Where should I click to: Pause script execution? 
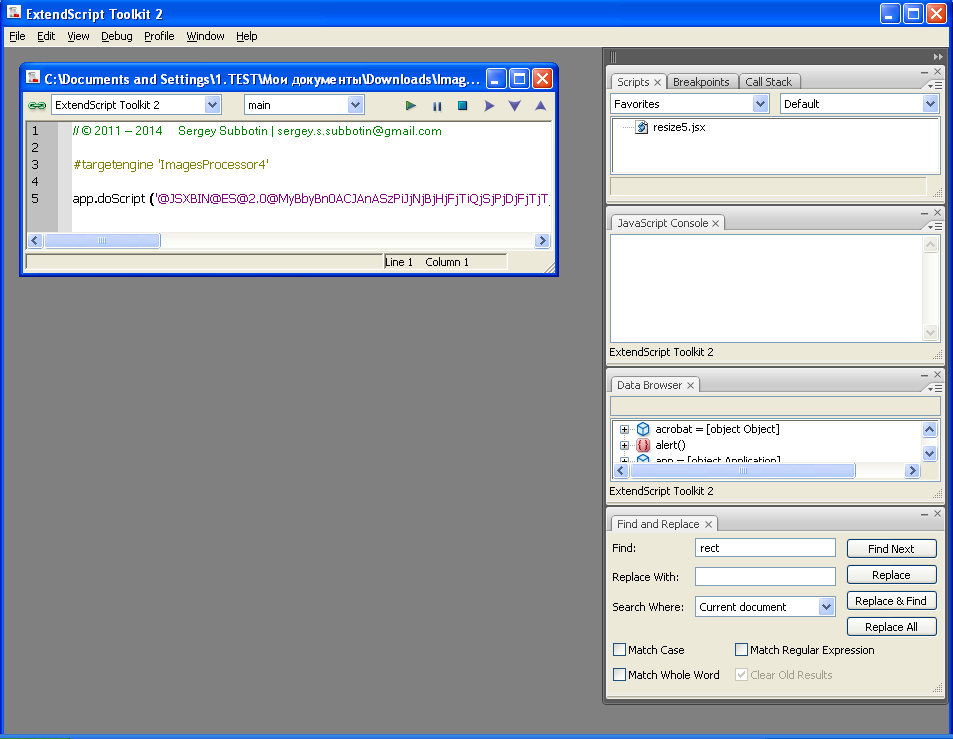click(437, 106)
